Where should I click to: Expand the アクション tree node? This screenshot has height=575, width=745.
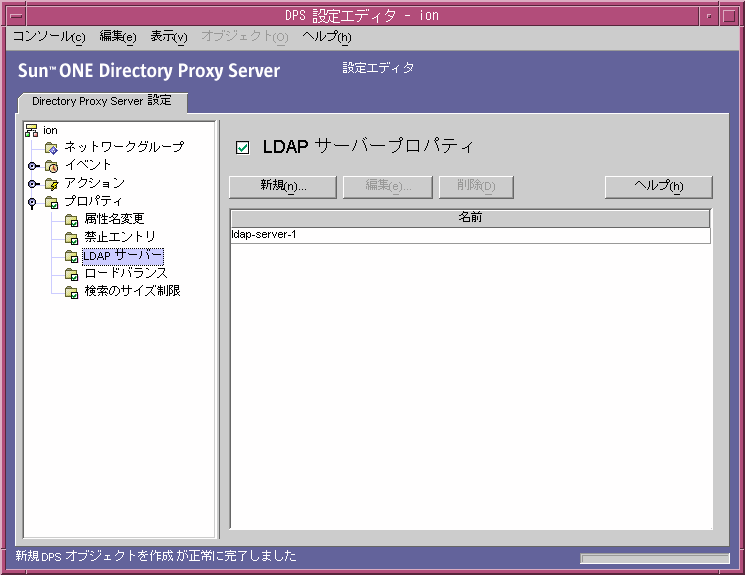[x=32, y=184]
